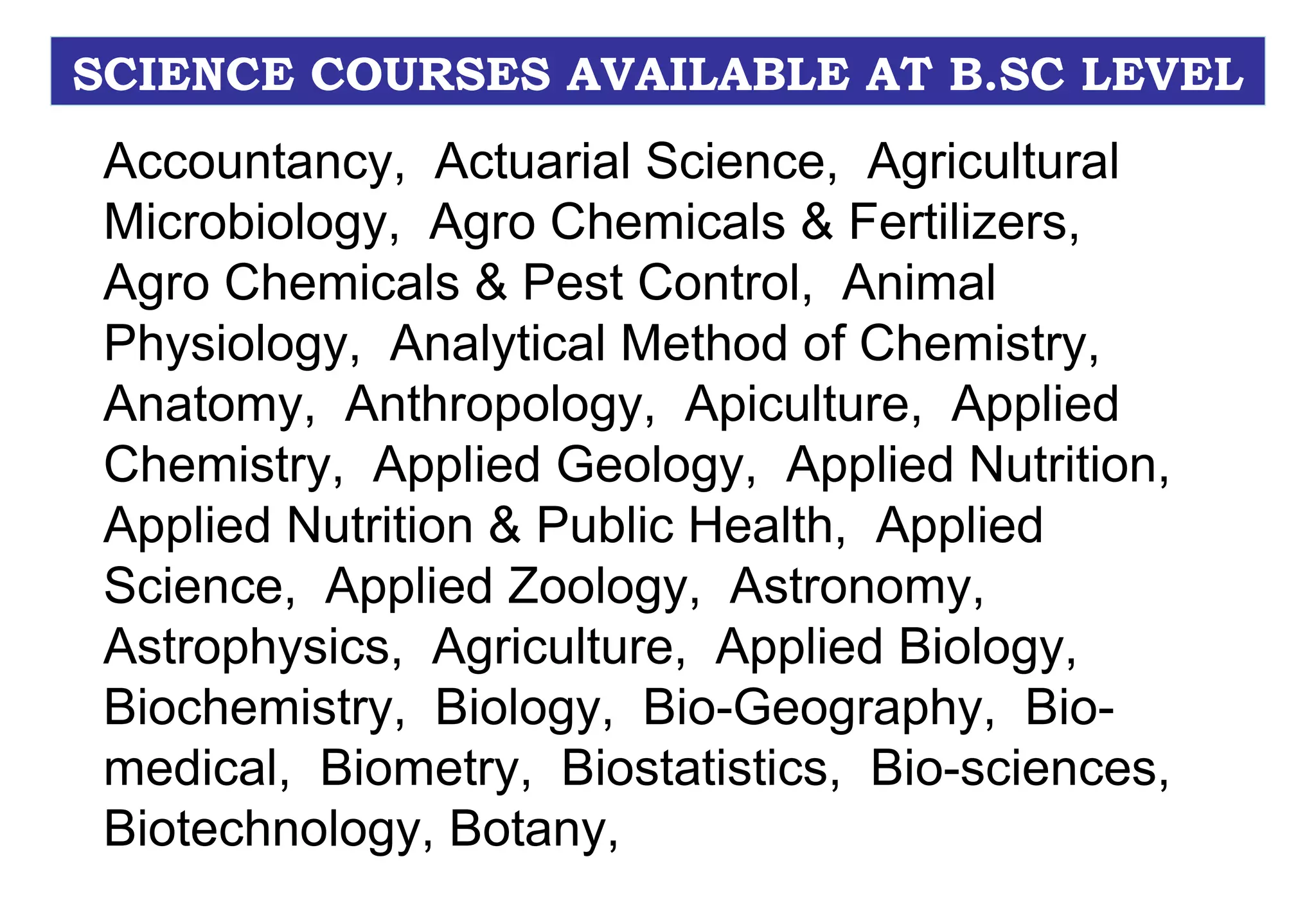Click the 'Applied Geology' text

point(559,465)
